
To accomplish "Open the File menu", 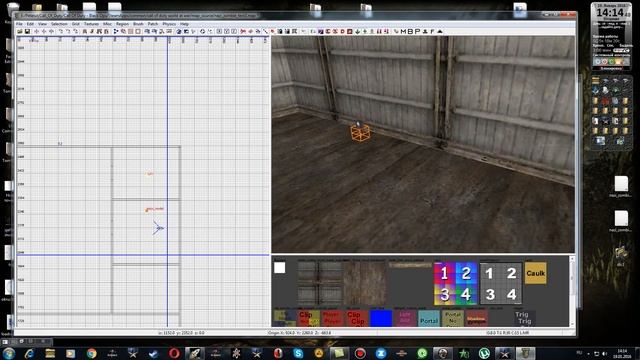I will [x=19, y=24].
